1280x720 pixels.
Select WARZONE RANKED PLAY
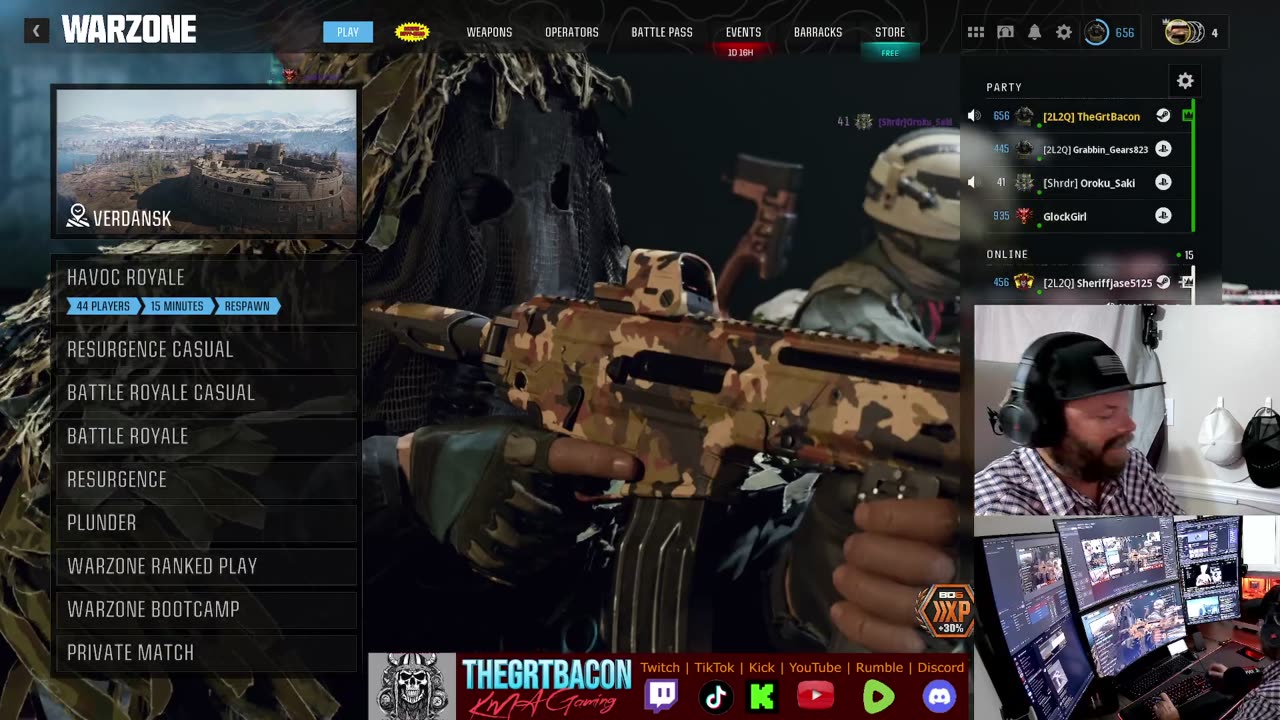point(205,566)
